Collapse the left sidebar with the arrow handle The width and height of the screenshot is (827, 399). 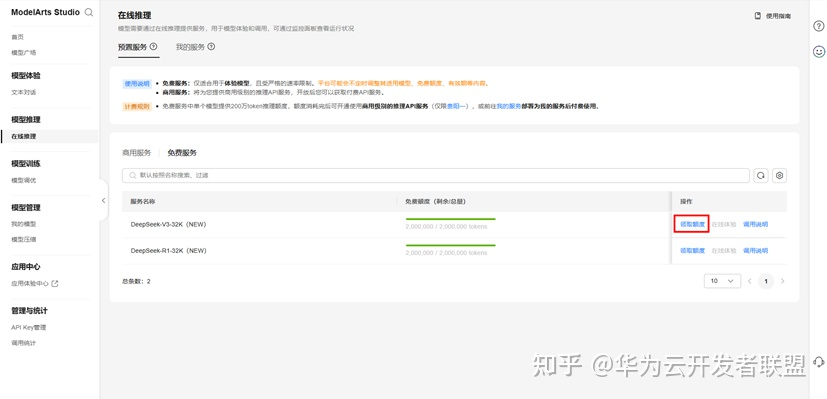[x=103, y=200]
